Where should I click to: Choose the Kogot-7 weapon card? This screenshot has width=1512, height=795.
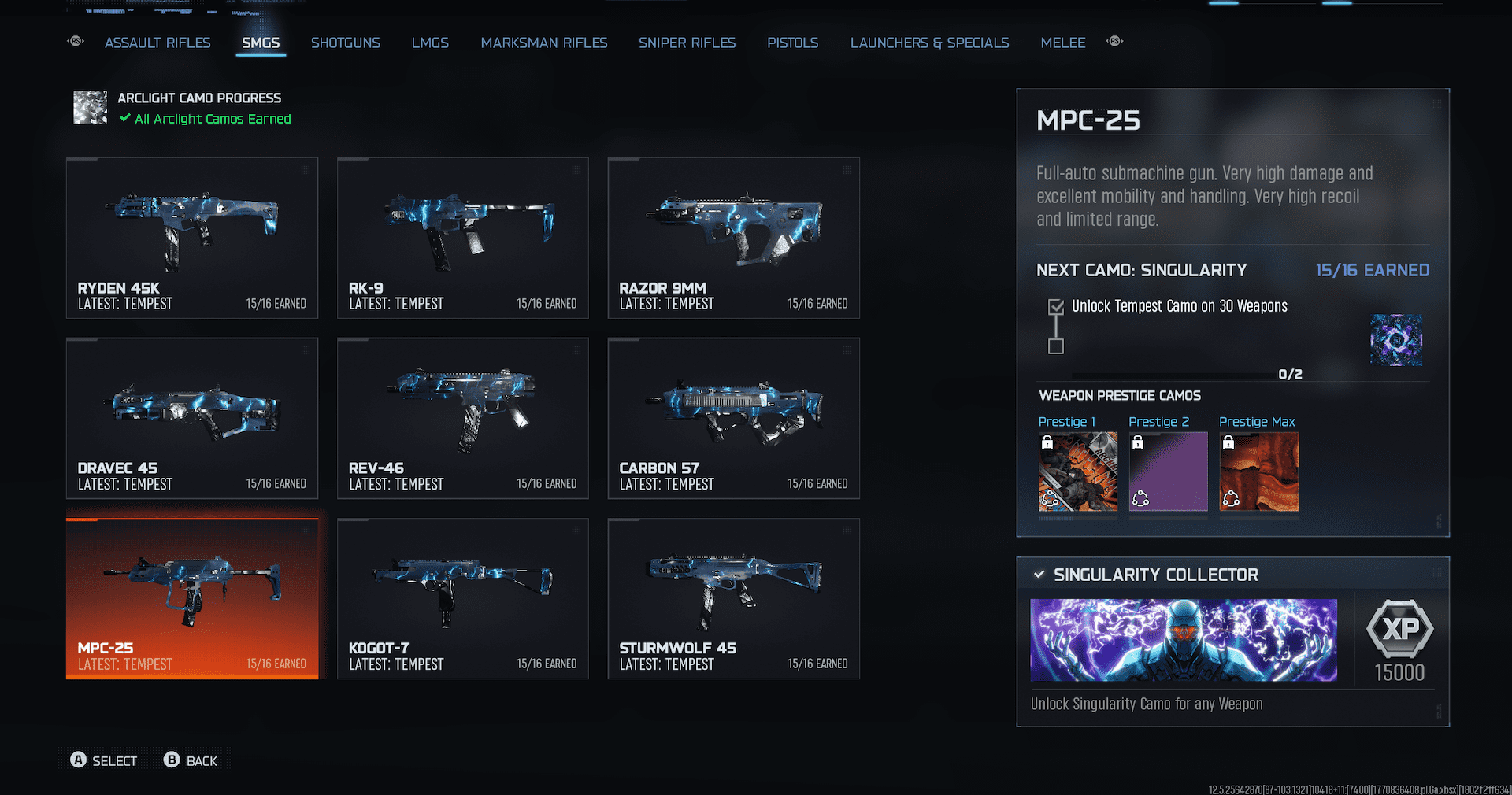pyautogui.click(x=463, y=598)
